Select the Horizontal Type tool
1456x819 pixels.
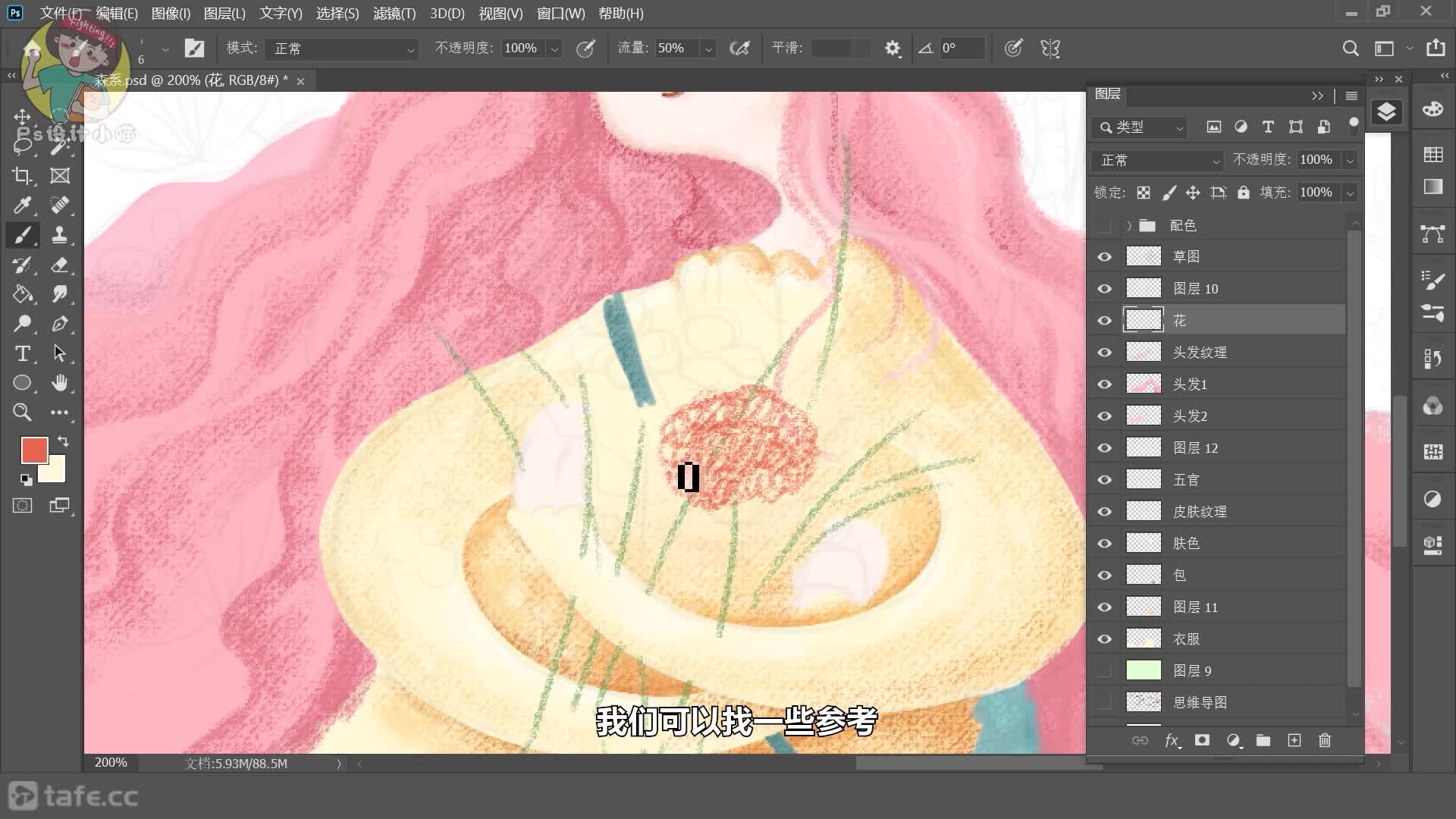pyautogui.click(x=22, y=353)
